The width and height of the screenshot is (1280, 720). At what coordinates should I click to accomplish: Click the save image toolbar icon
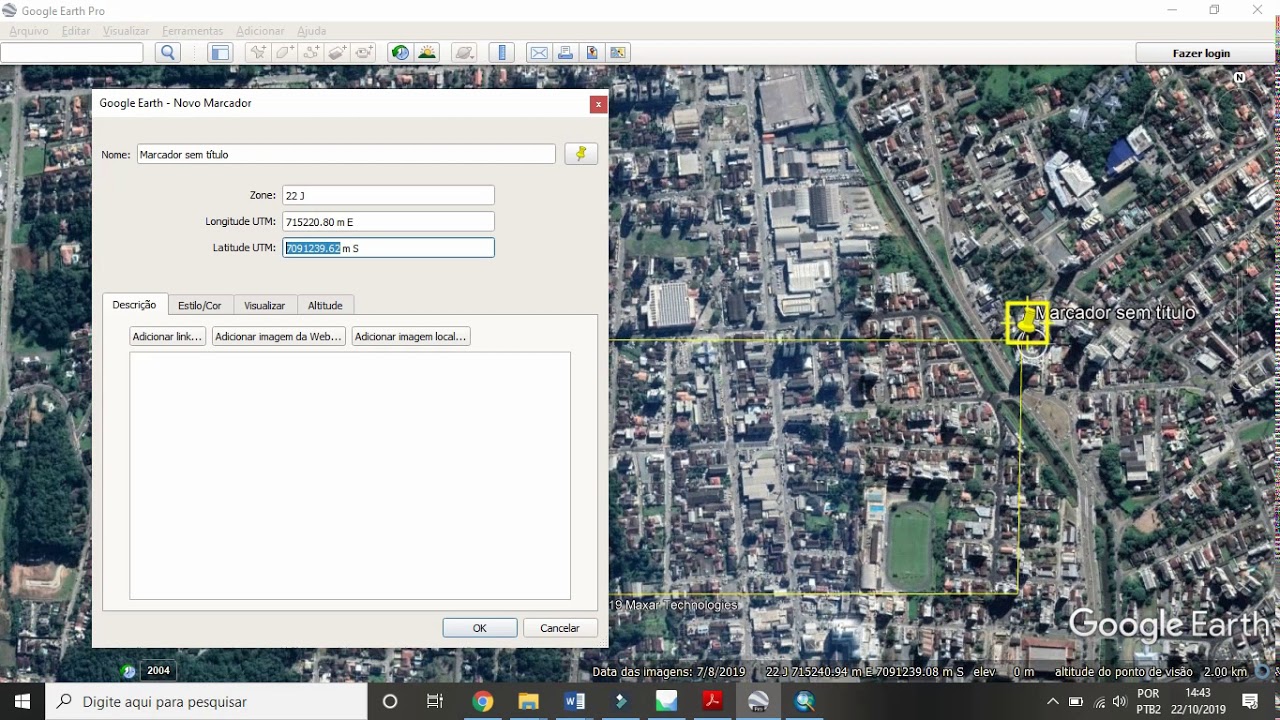pos(591,53)
